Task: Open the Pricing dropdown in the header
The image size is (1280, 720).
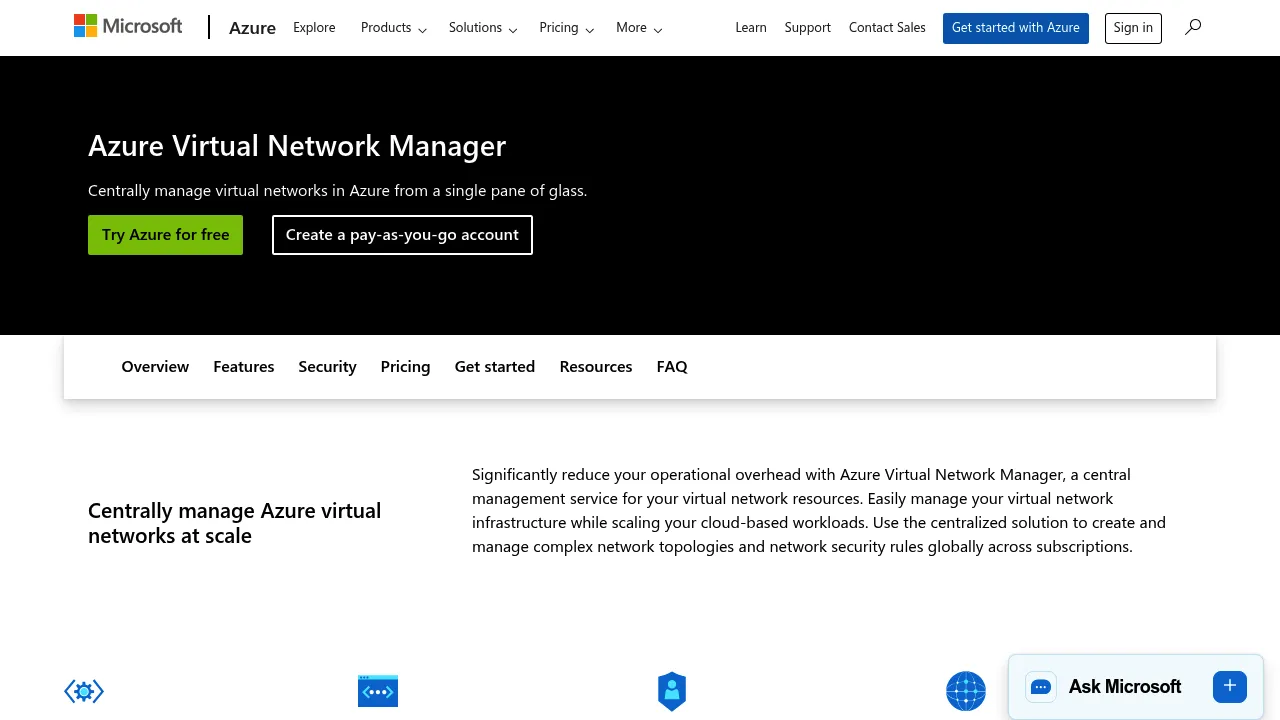Action: click(x=566, y=28)
